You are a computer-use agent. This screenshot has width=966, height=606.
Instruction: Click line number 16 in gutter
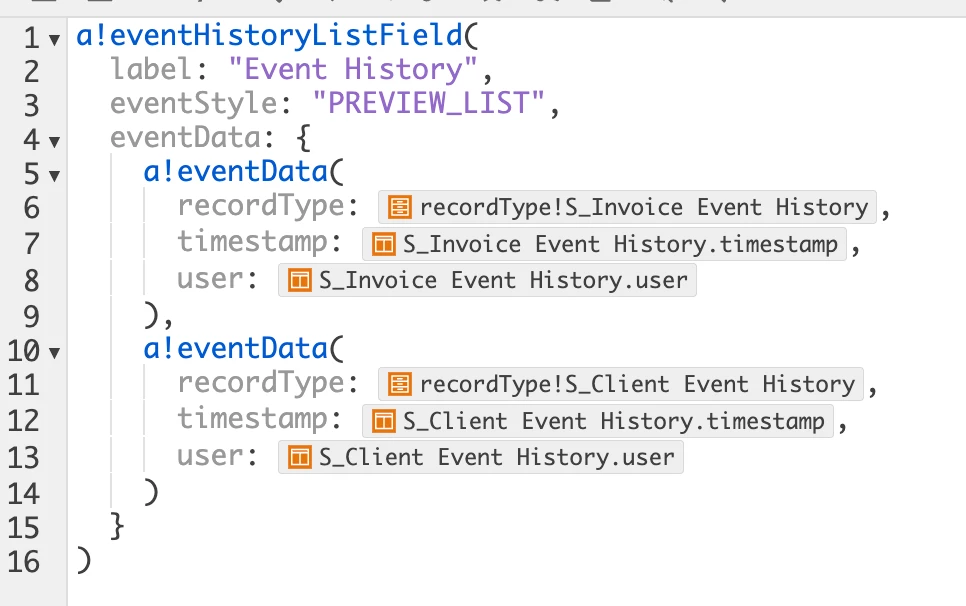click(23, 562)
